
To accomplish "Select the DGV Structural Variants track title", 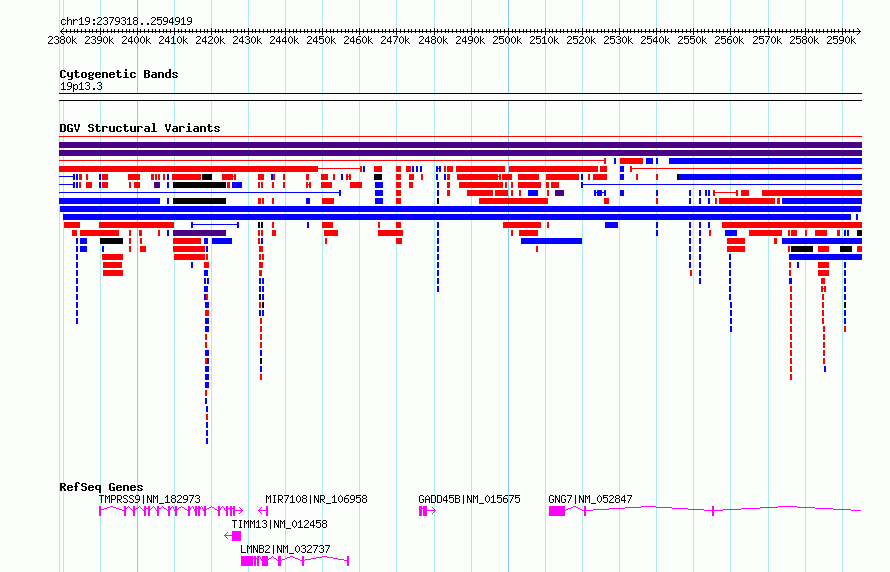I will click(x=140, y=128).
